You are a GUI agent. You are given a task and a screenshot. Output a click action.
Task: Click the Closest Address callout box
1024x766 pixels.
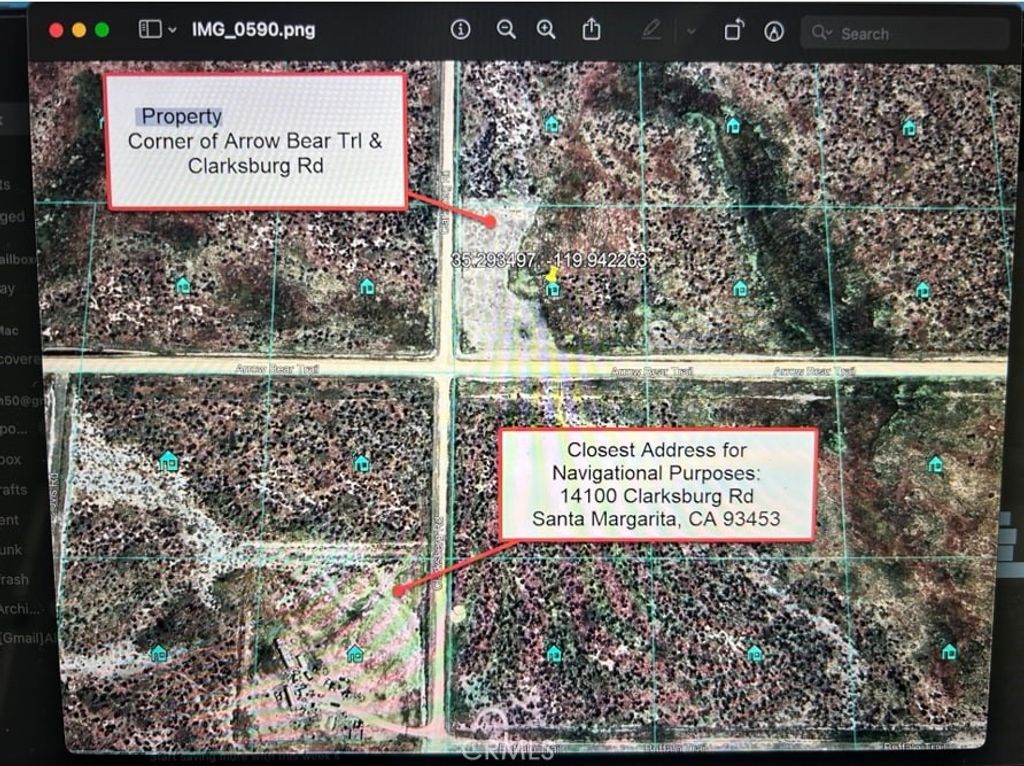click(x=657, y=485)
